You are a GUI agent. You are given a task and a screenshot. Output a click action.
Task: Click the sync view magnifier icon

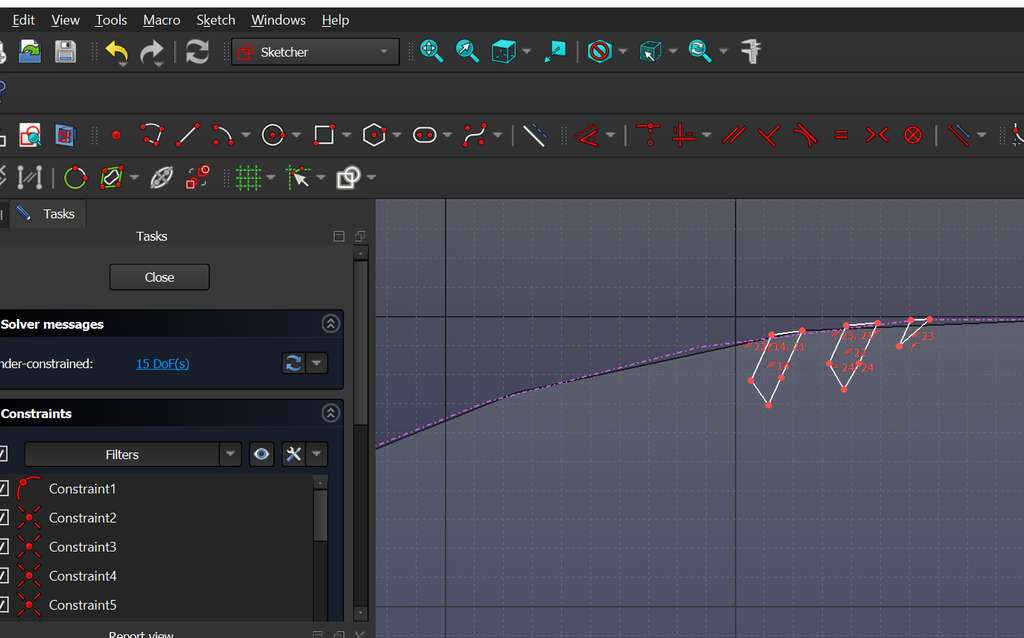699,51
